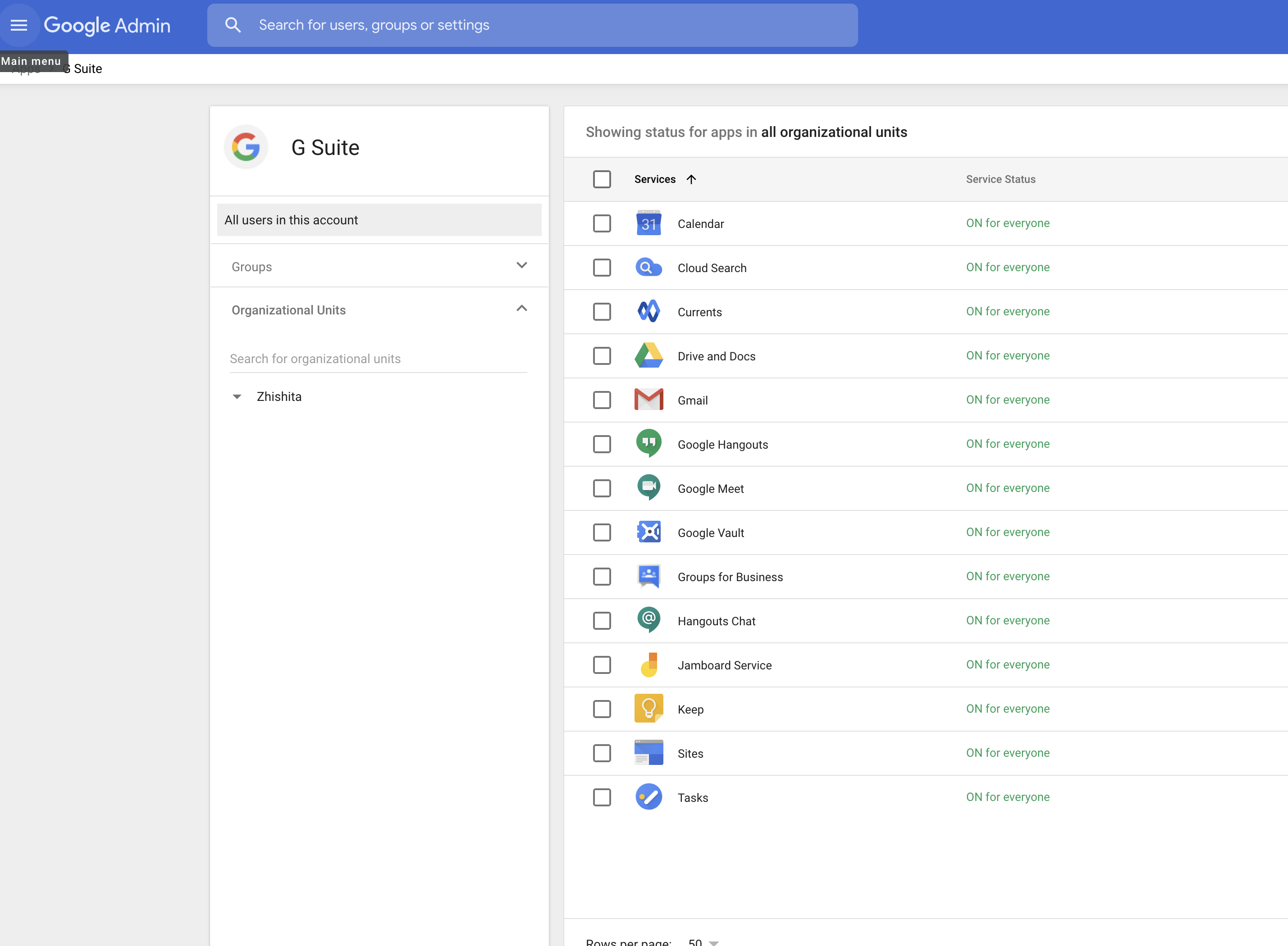Viewport: 1288px width, 946px height.
Task: Select the Currents app icon
Action: pyautogui.click(x=648, y=312)
